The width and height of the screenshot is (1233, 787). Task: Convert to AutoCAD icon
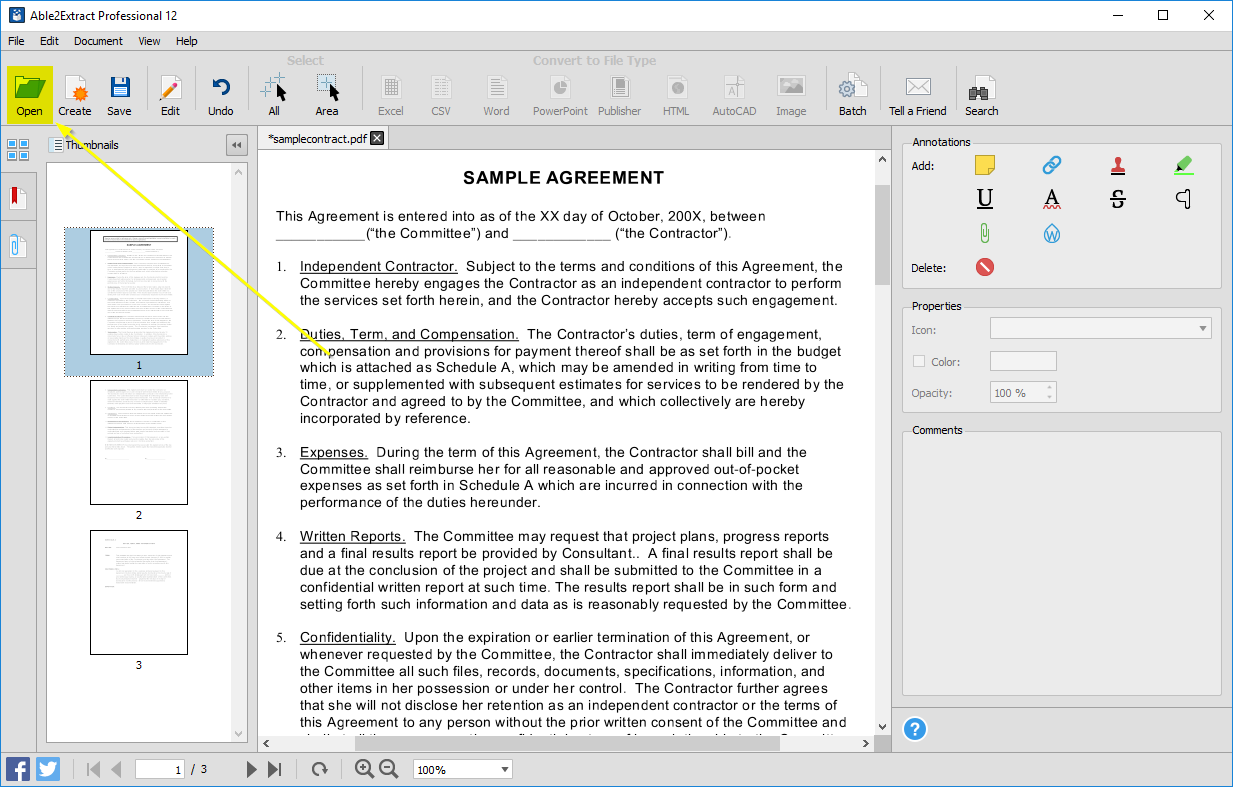click(734, 95)
